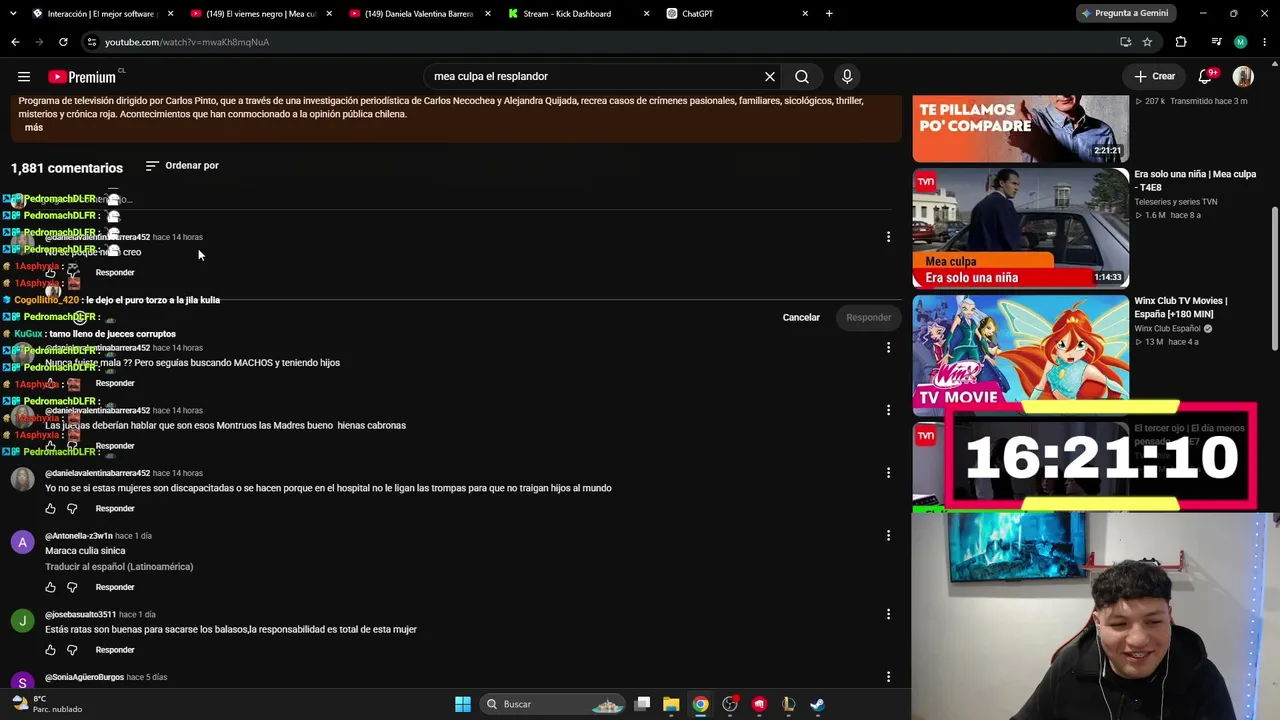Open Winx Club TV Movies video title
Image resolution: width=1280 pixels, height=720 pixels.
coord(1181,307)
